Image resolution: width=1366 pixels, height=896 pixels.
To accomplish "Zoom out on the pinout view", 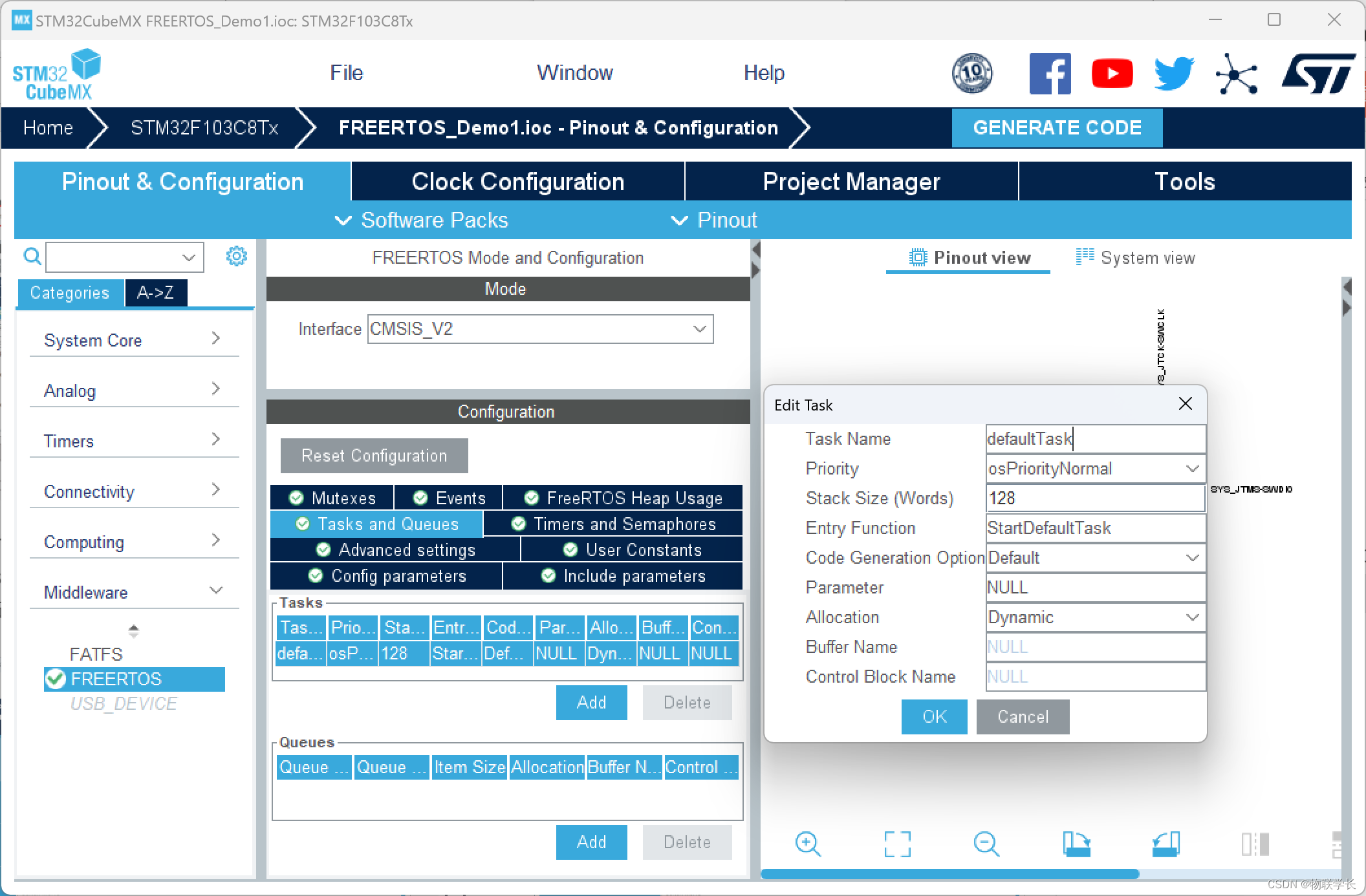I will tap(986, 844).
